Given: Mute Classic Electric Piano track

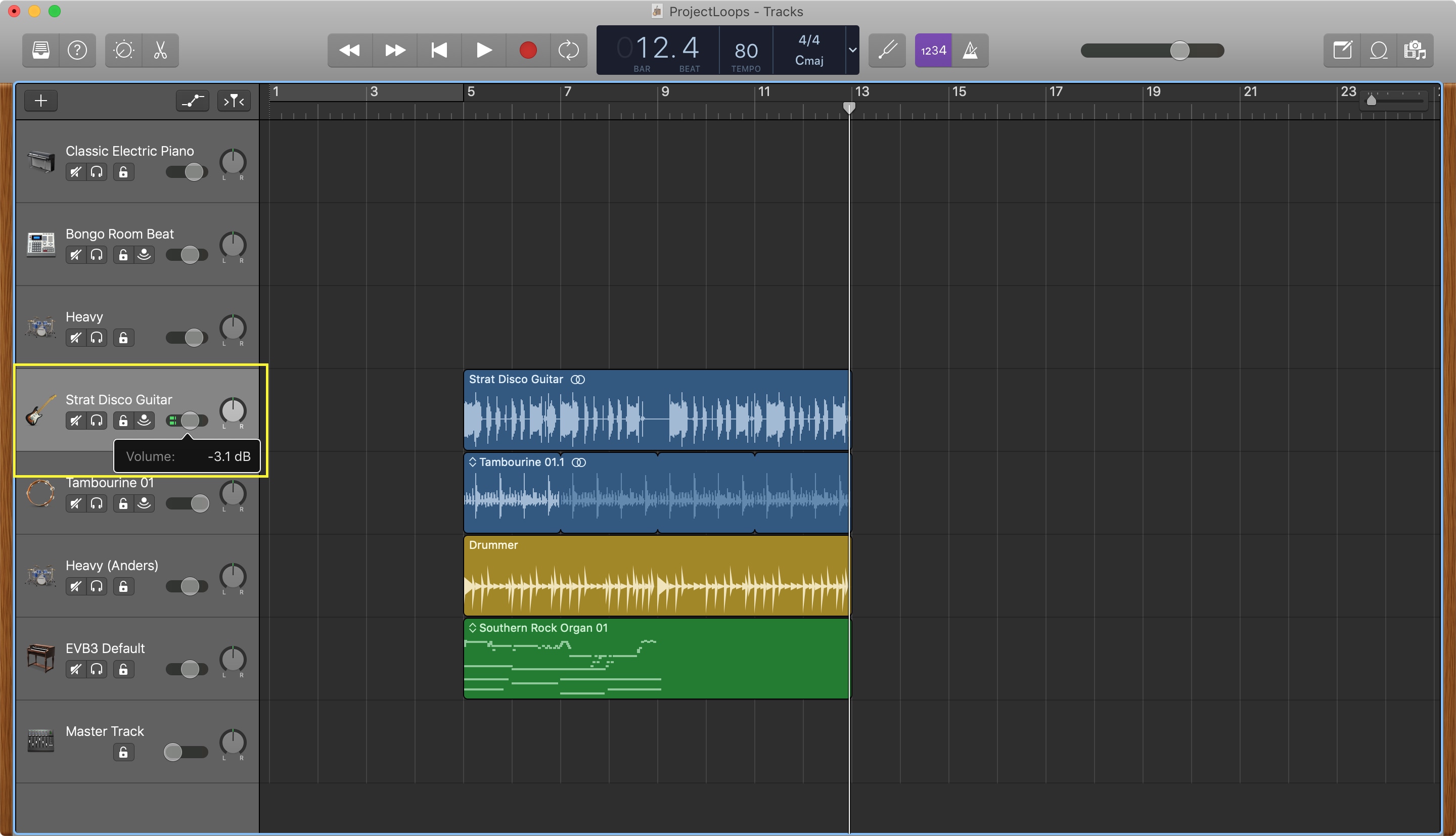Looking at the screenshot, I should tap(75, 172).
